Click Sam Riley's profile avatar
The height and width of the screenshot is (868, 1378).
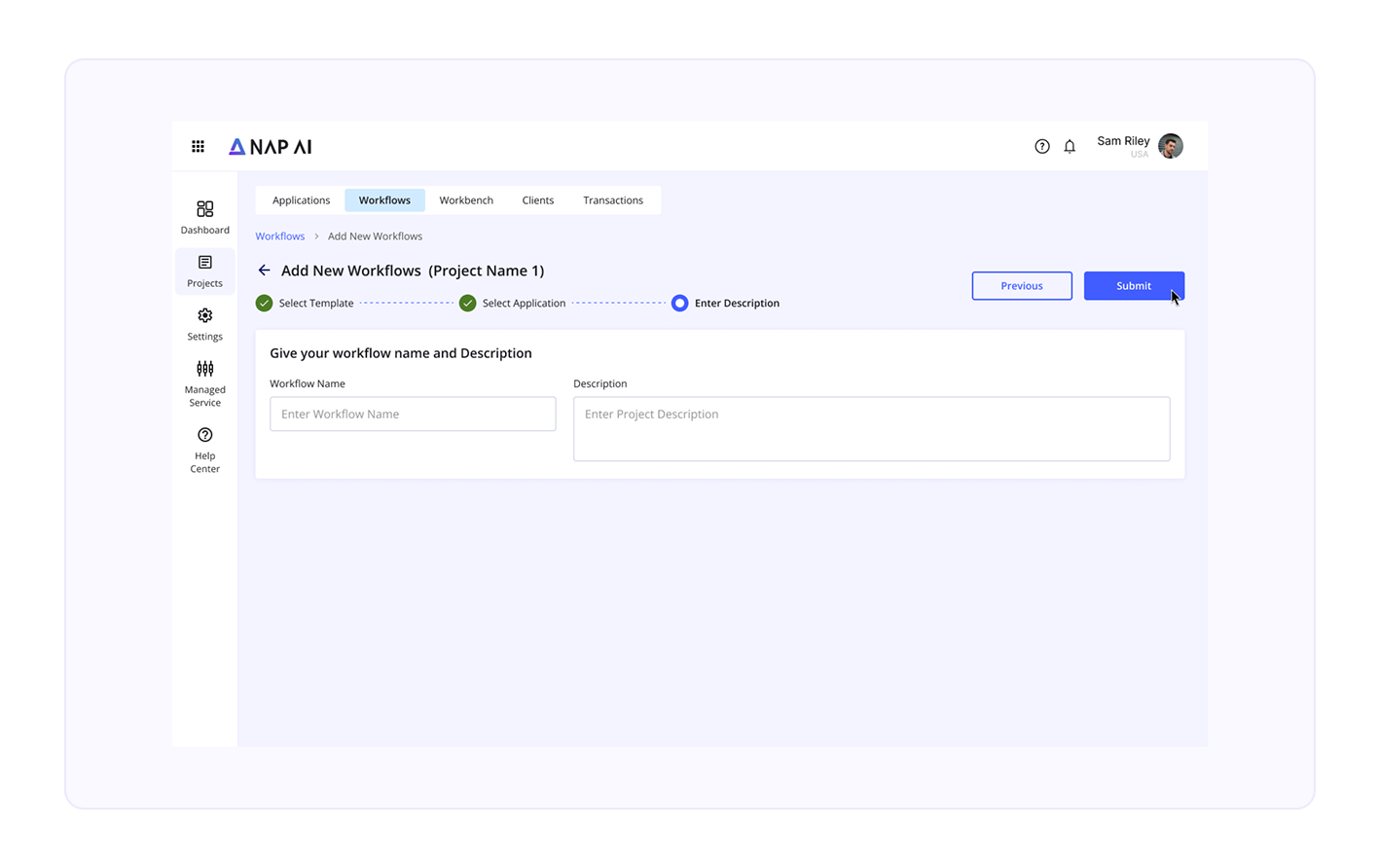click(1171, 146)
